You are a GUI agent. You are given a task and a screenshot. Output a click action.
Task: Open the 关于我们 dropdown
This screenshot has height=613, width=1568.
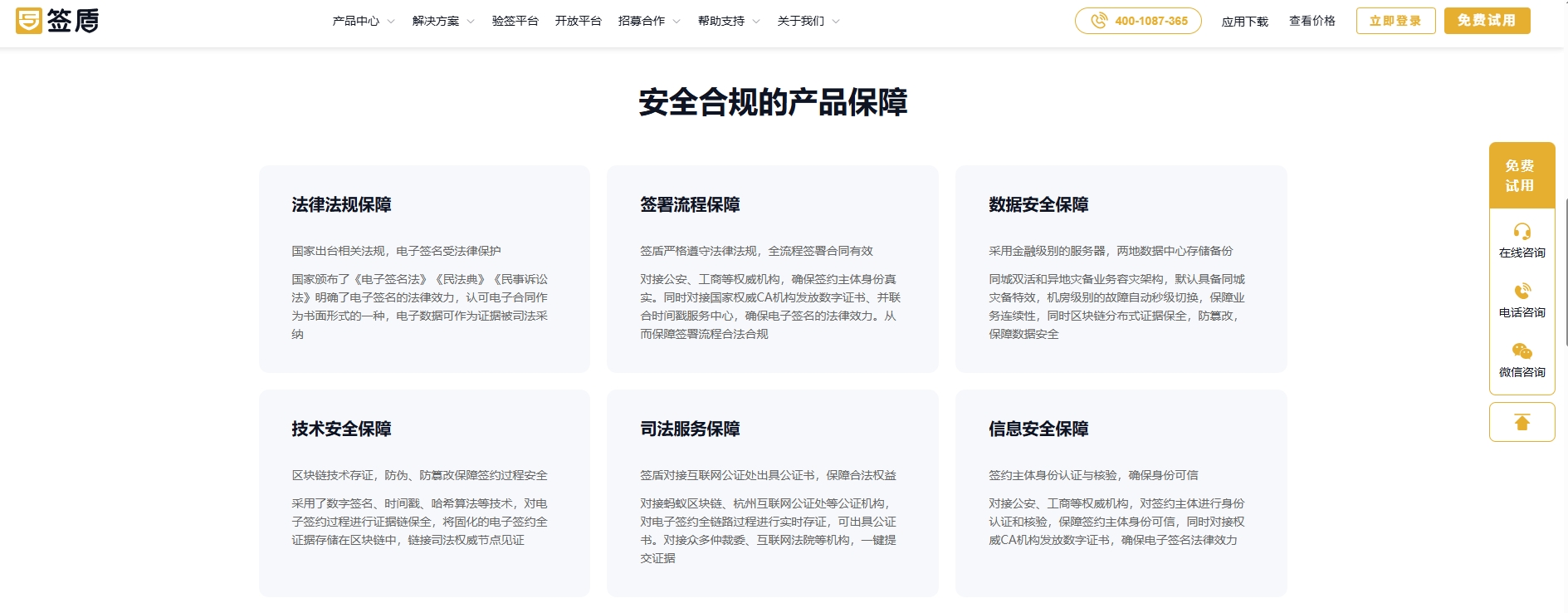click(808, 21)
